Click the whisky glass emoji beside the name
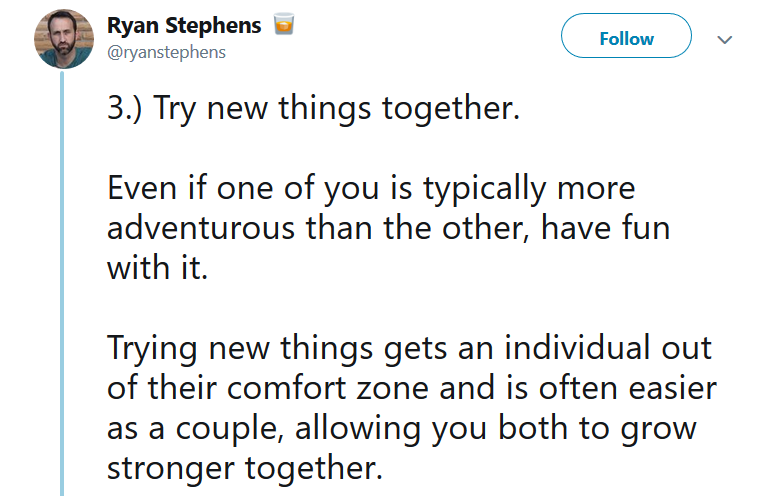776x496 pixels. 284,24
